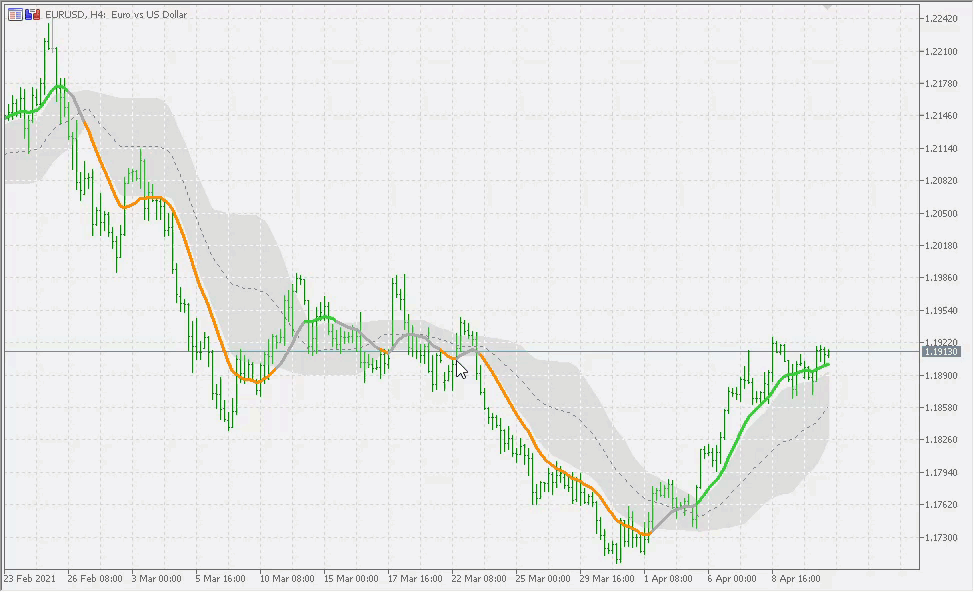Click the horizontal price line on the chart
The height and width of the screenshot is (592, 974).
click(462, 352)
